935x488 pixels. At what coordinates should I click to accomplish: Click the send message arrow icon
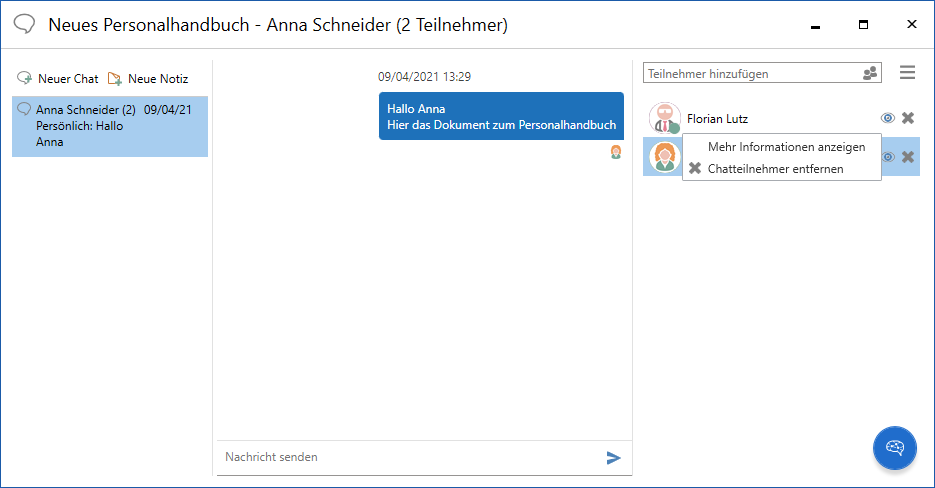(x=613, y=458)
